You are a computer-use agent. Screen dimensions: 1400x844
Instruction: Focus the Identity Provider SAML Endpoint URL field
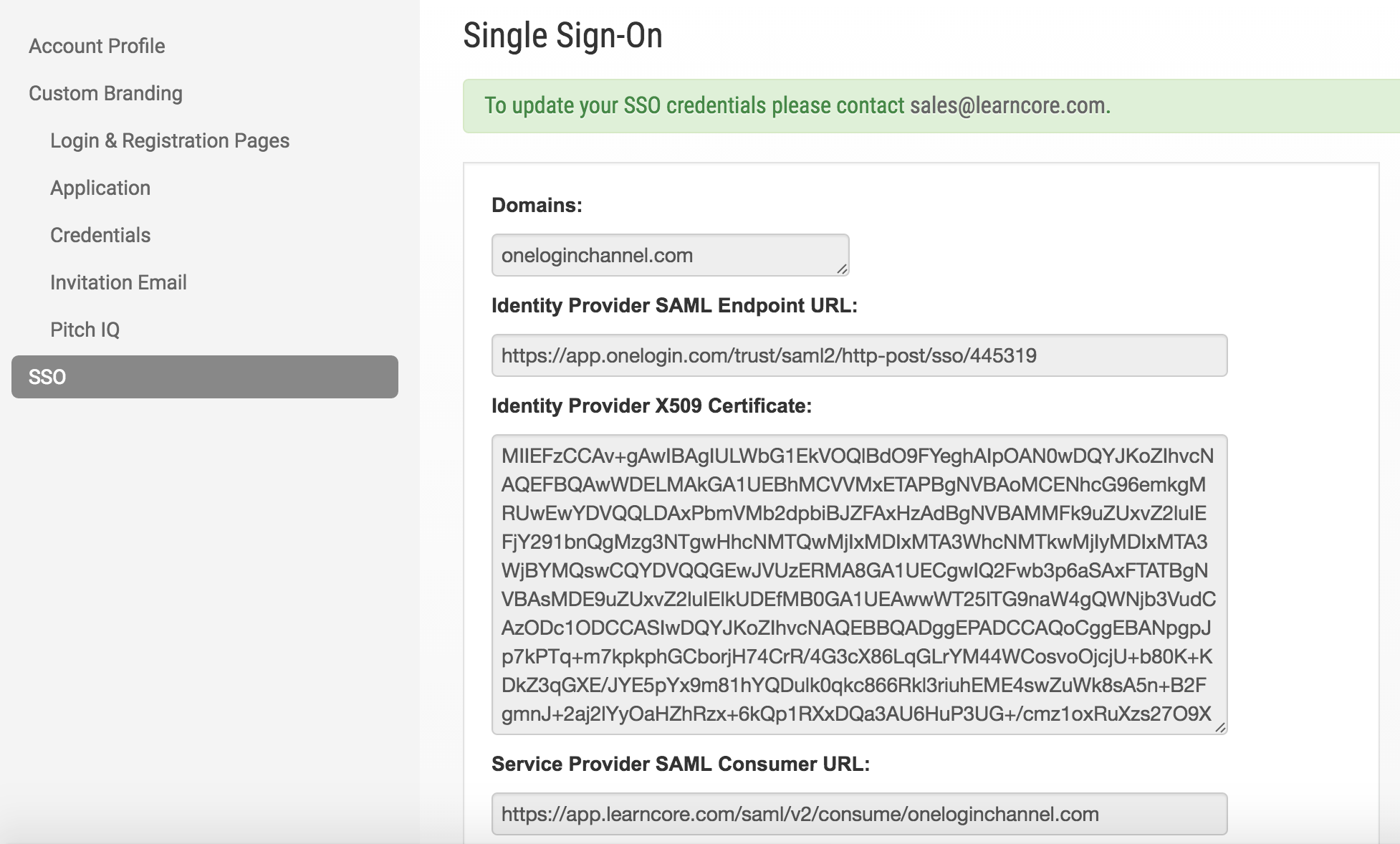click(858, 355)
